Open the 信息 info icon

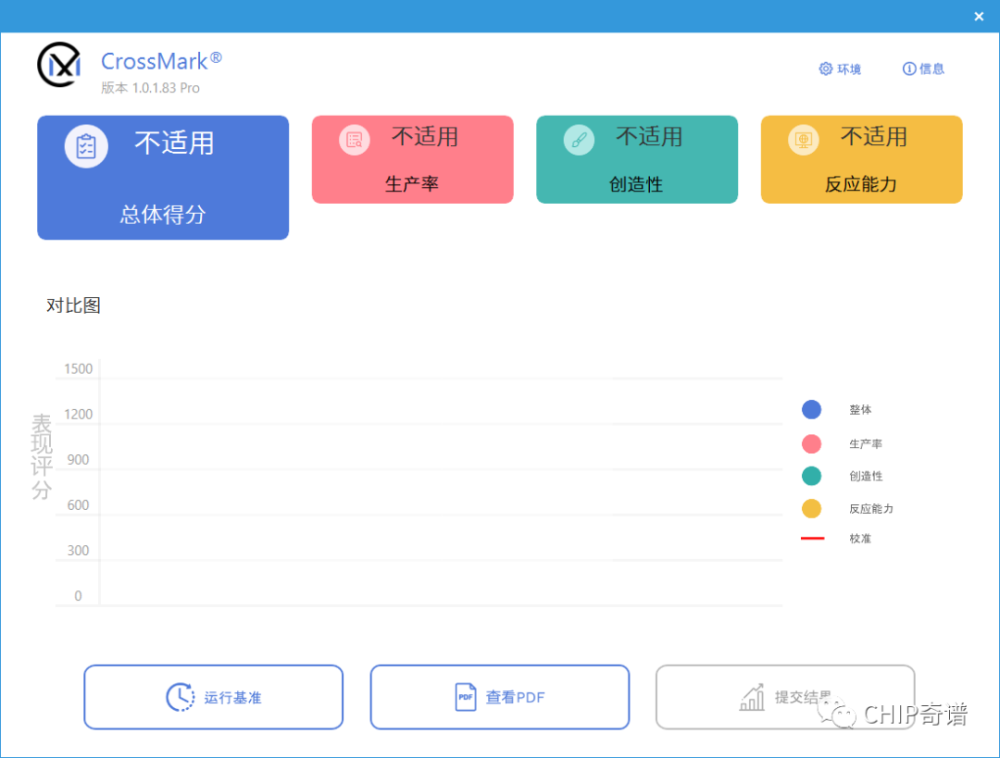coord(909,68)
